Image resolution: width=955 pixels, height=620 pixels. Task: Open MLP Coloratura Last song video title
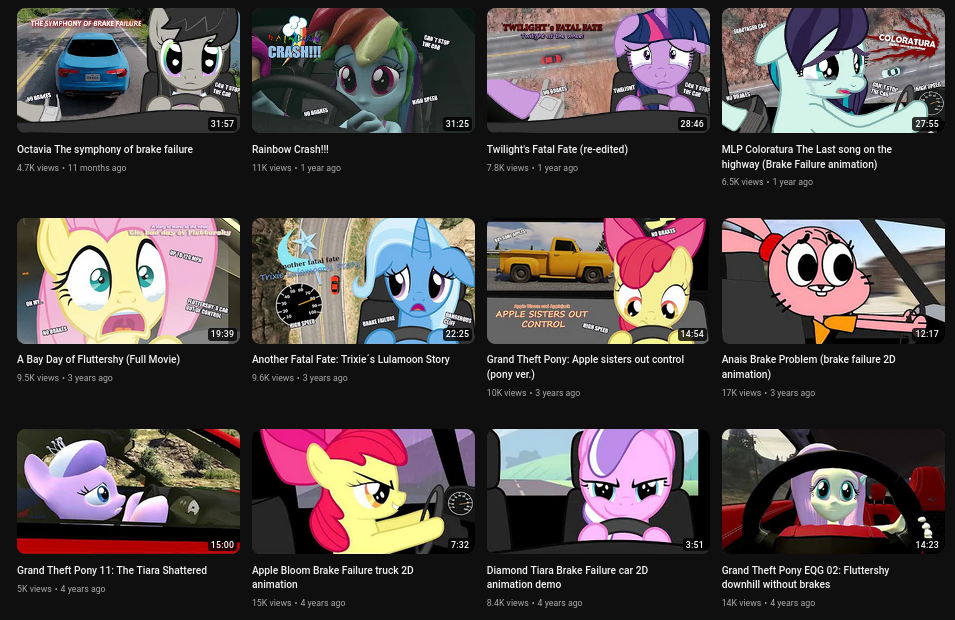click(807, 157)
